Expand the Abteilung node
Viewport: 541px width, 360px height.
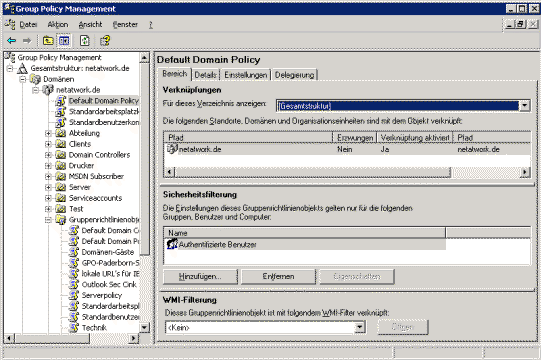(48, 133)
